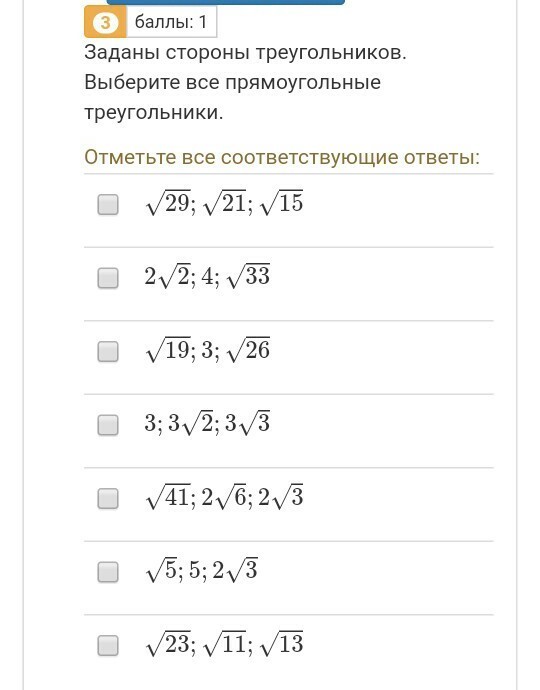Viewport: 540px width, 690px height.
Task: Check the 3; 3√2; 3√3 option
Action: pyautogui.click(x=108, y=425)
